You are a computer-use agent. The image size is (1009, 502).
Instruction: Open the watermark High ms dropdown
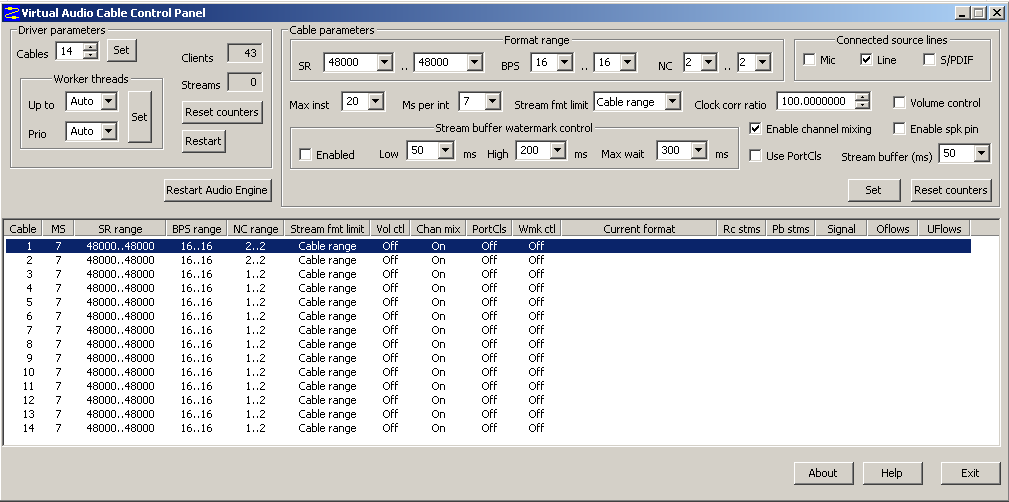coord(558,151)
